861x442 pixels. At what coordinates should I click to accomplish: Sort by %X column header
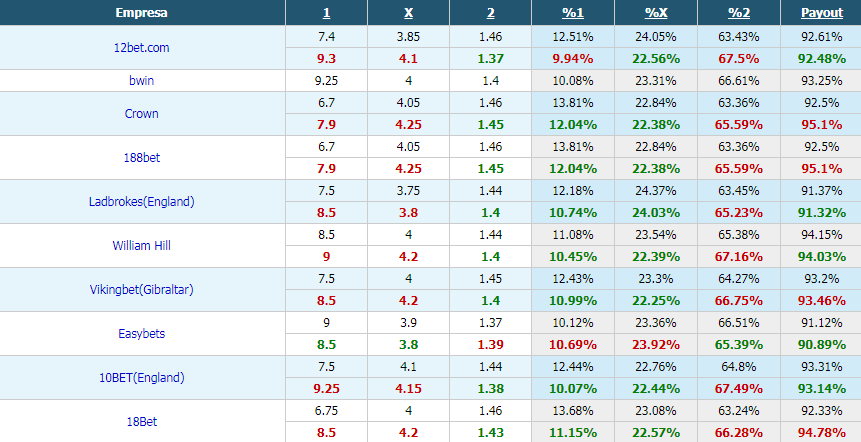point(656,13)
